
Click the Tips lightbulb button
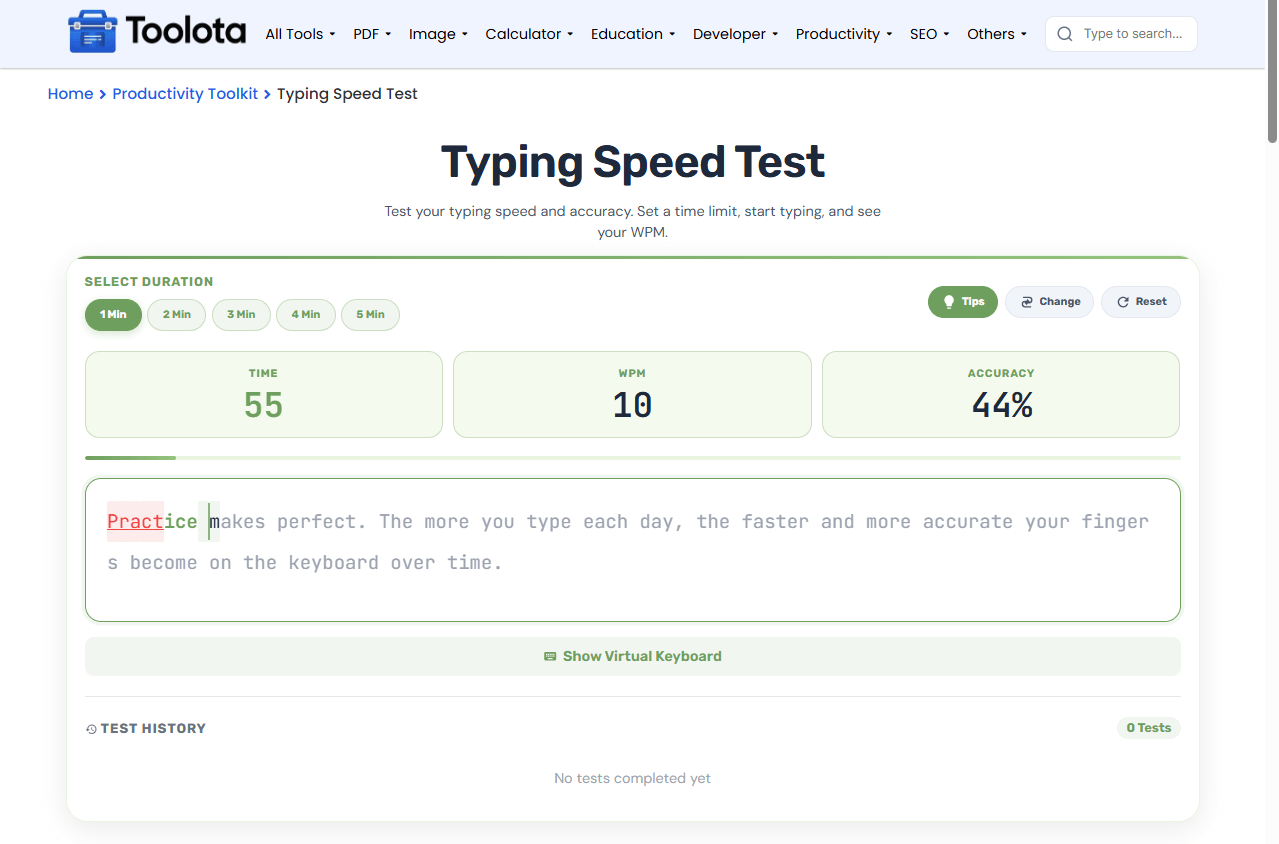click(963, 302)
